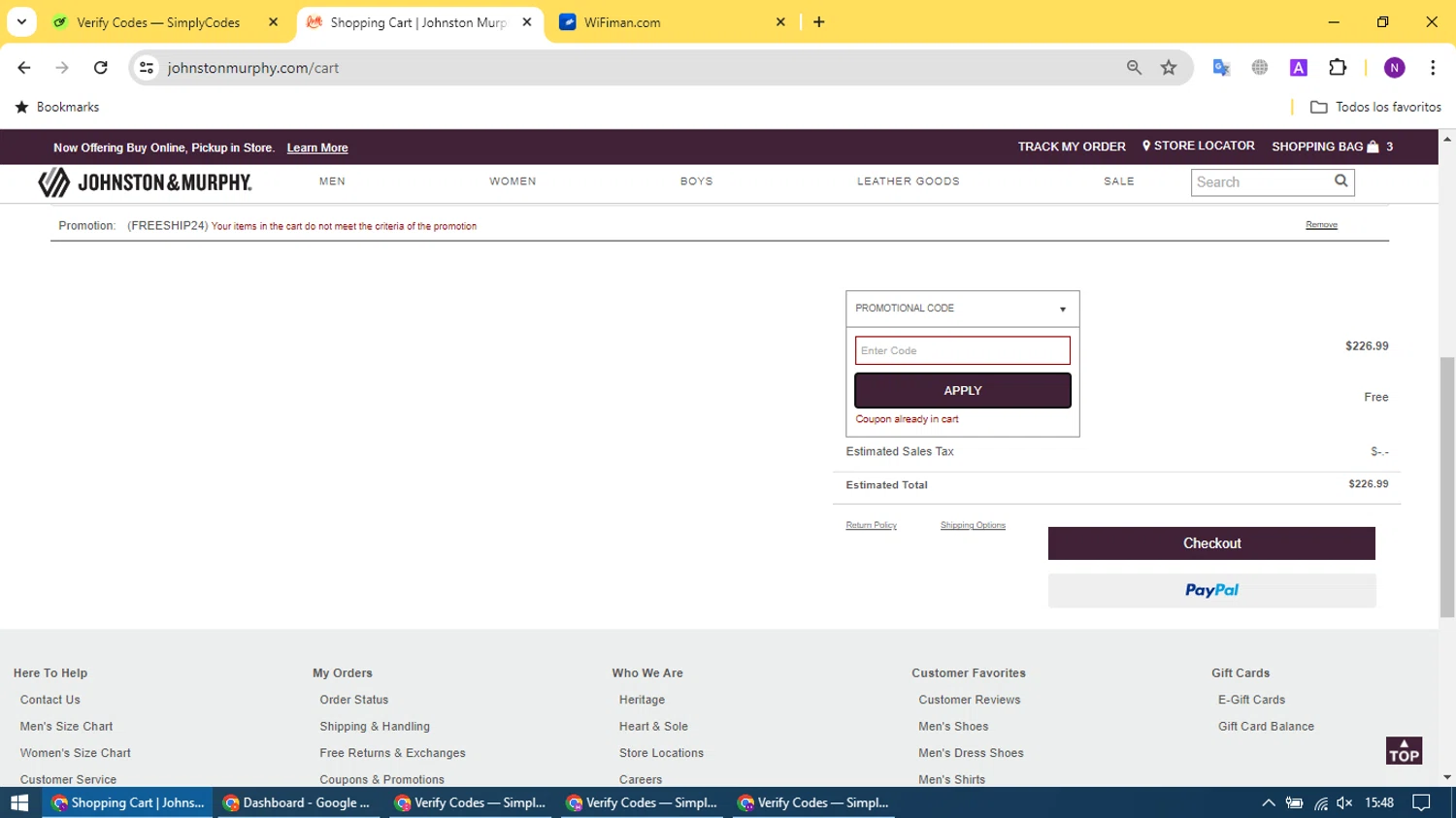Open the WOMEN menu
The width and height of the screenshot is (1456, 818).
tap(513, 181)
